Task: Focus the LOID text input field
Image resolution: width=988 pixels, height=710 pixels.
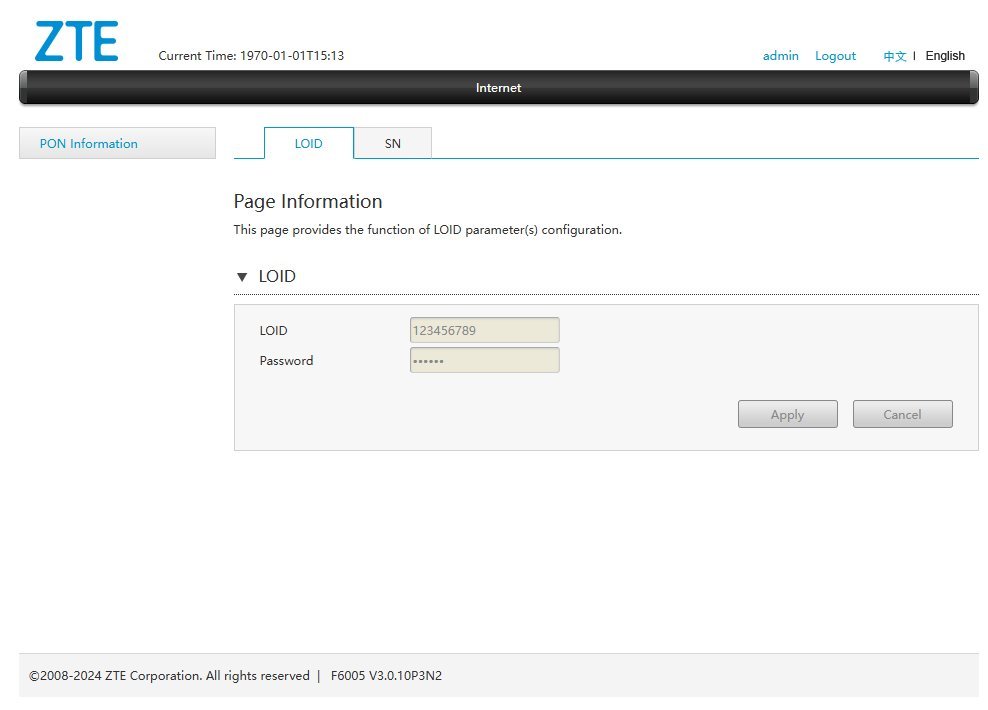Action: coord(484,330)
